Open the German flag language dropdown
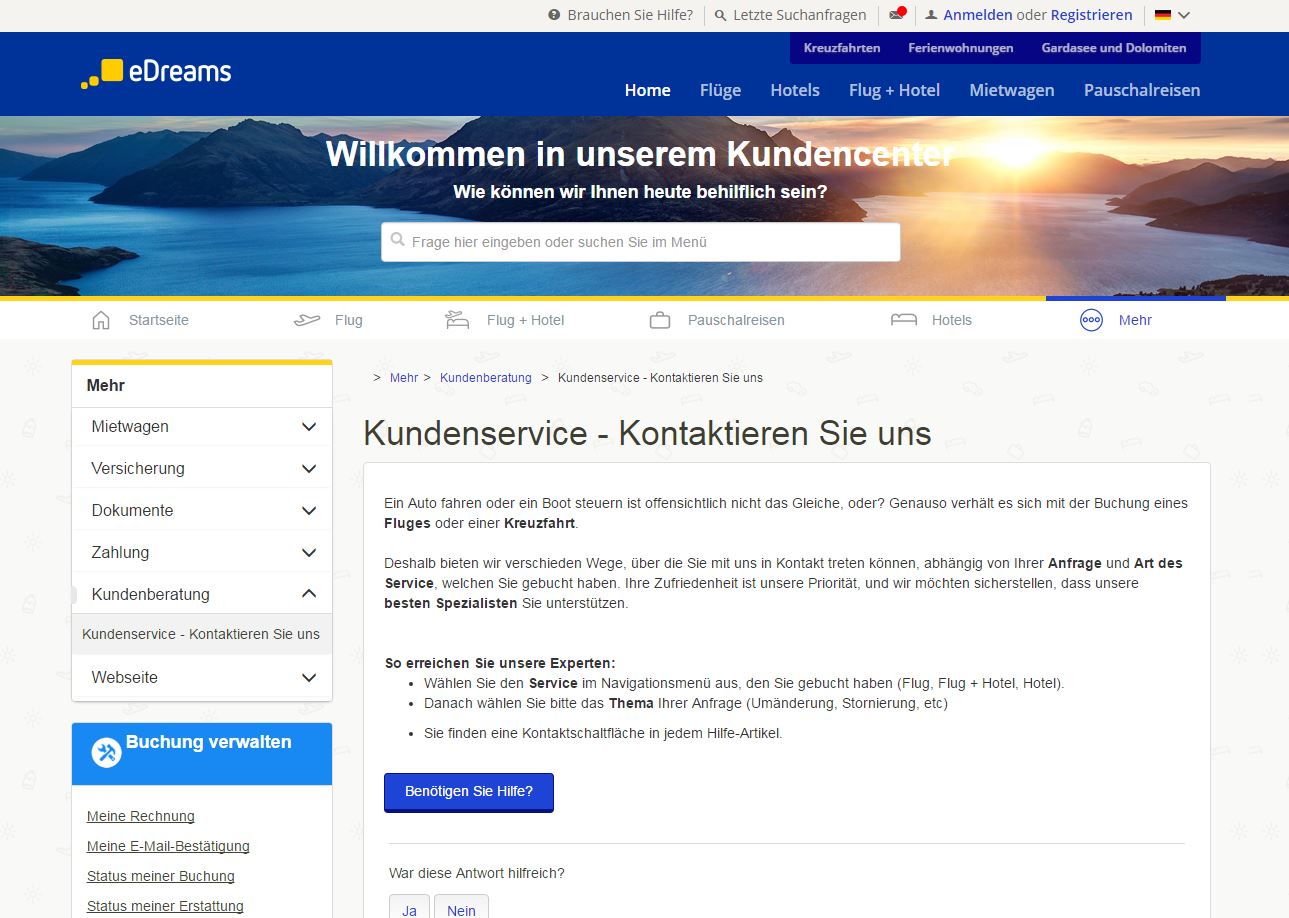The height and width of the screenshot is (918, 1289). [1172, 15]
